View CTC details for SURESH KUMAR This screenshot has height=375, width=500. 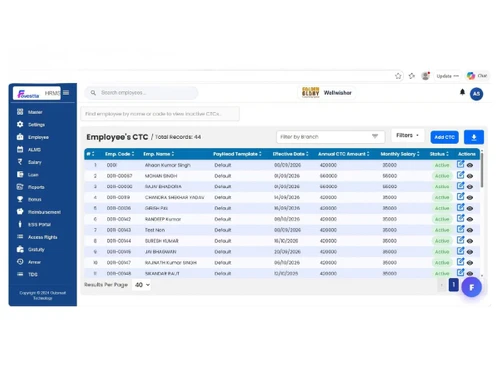coord(470,241)
